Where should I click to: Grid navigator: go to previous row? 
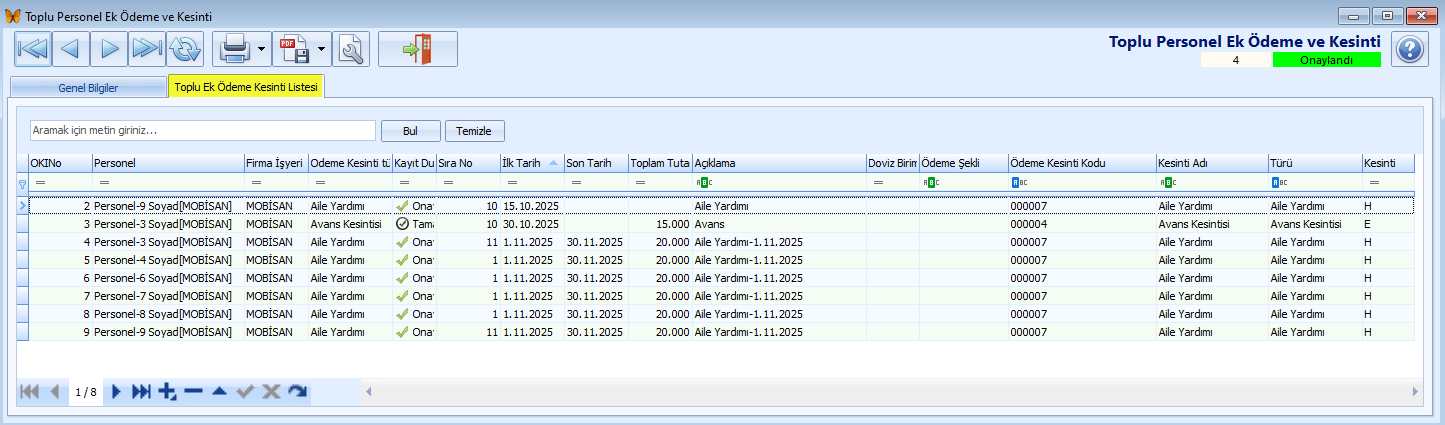[x=54, y=391]
